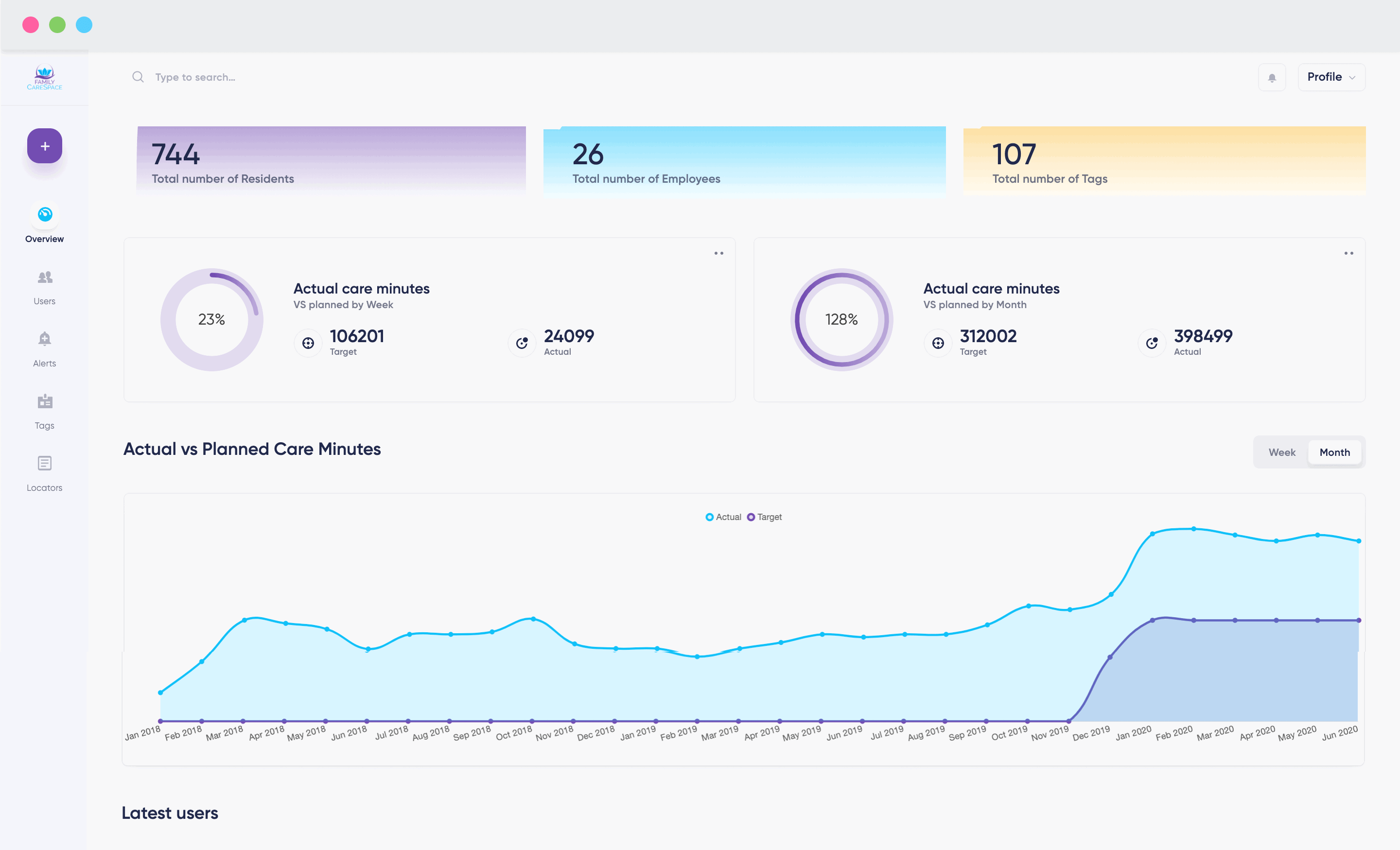This screenshot has width=1400, height=850.
Task: Toggle Actual series in chart legend
Action: 723,517
